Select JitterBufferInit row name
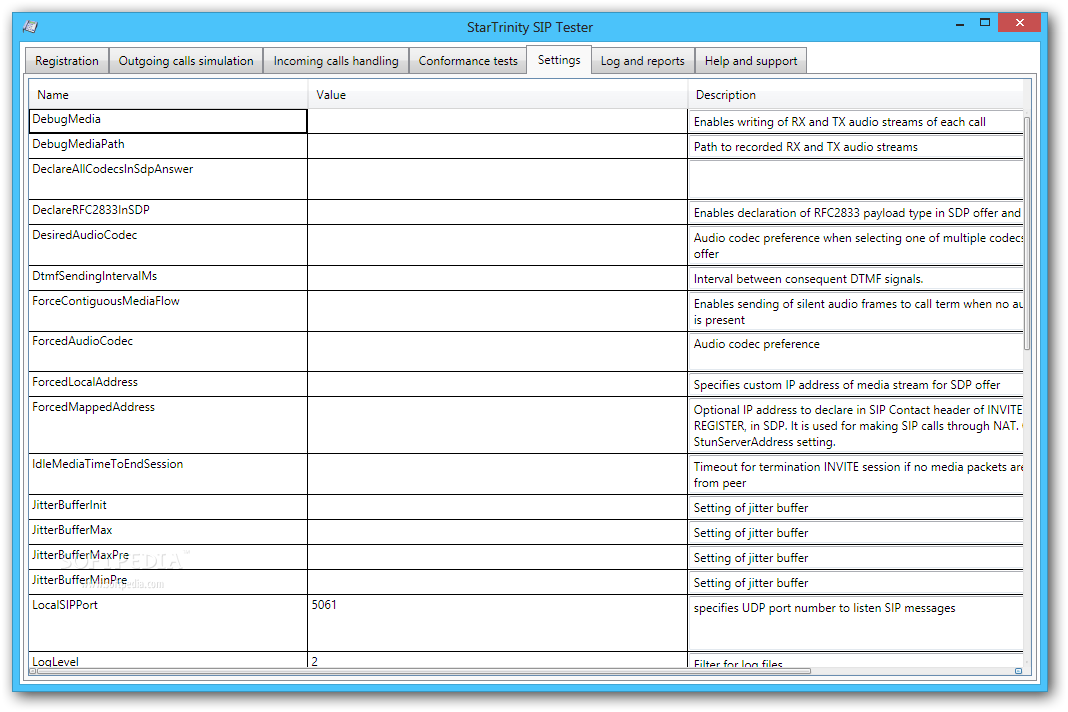Image resolution: width=1068 pixels, height=712 pixels. [168, 507]
